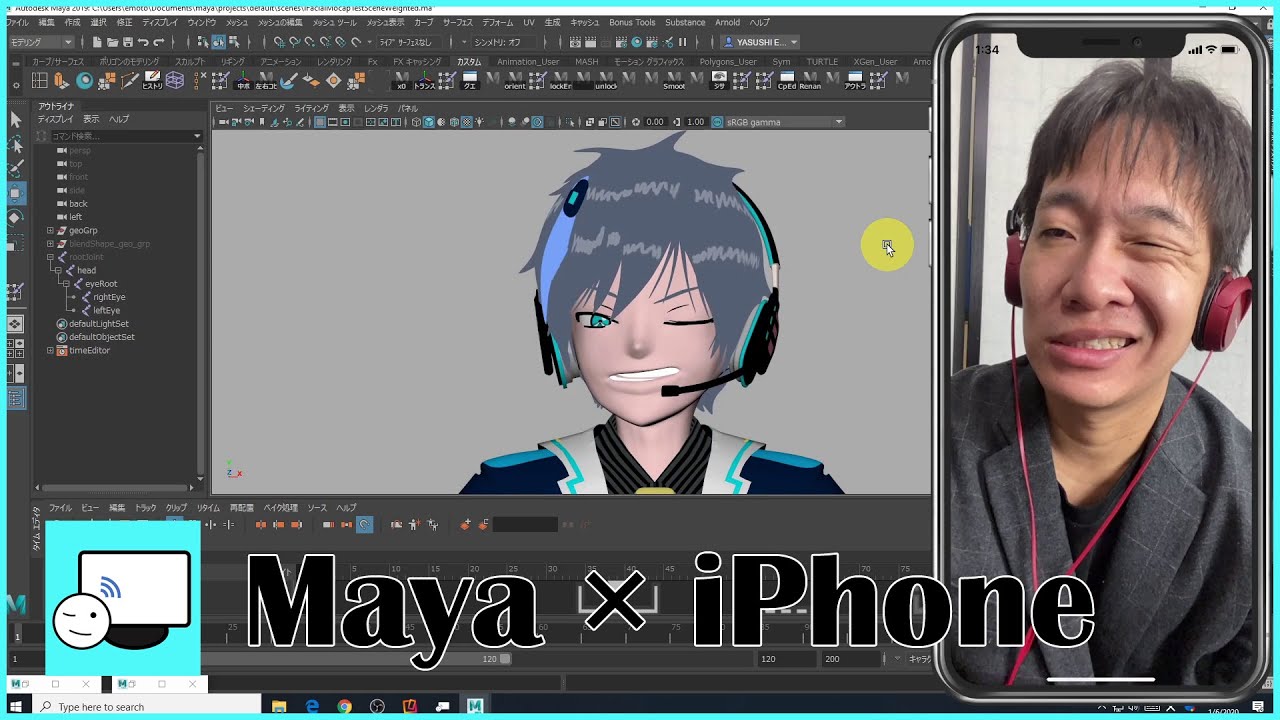Click the purple wireframe lattice shelf icon
This screenshot has width=1280, height=720.
pos(175,80)
